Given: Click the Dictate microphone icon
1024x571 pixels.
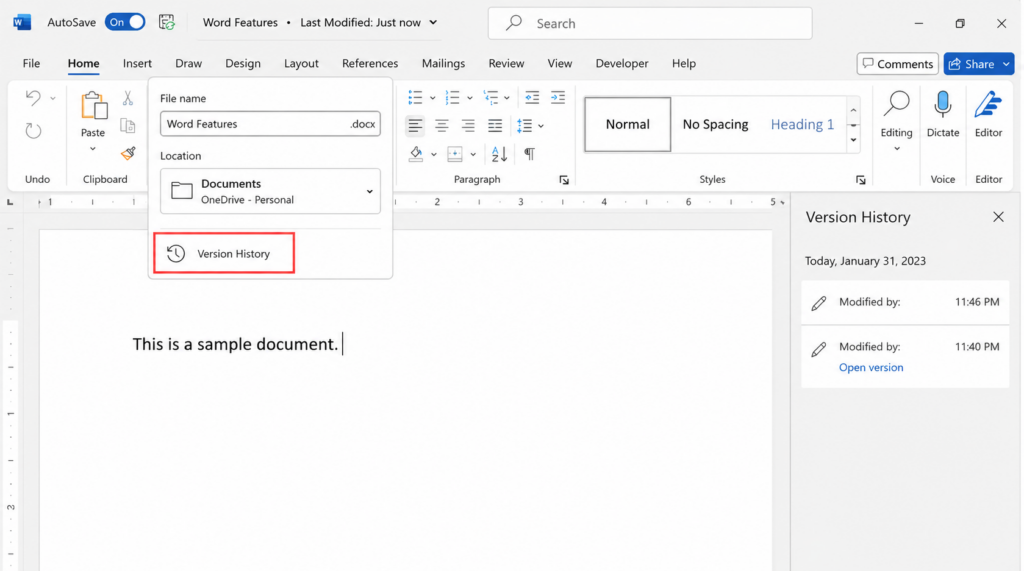Looking at the screenshot, I should (942, 105).
